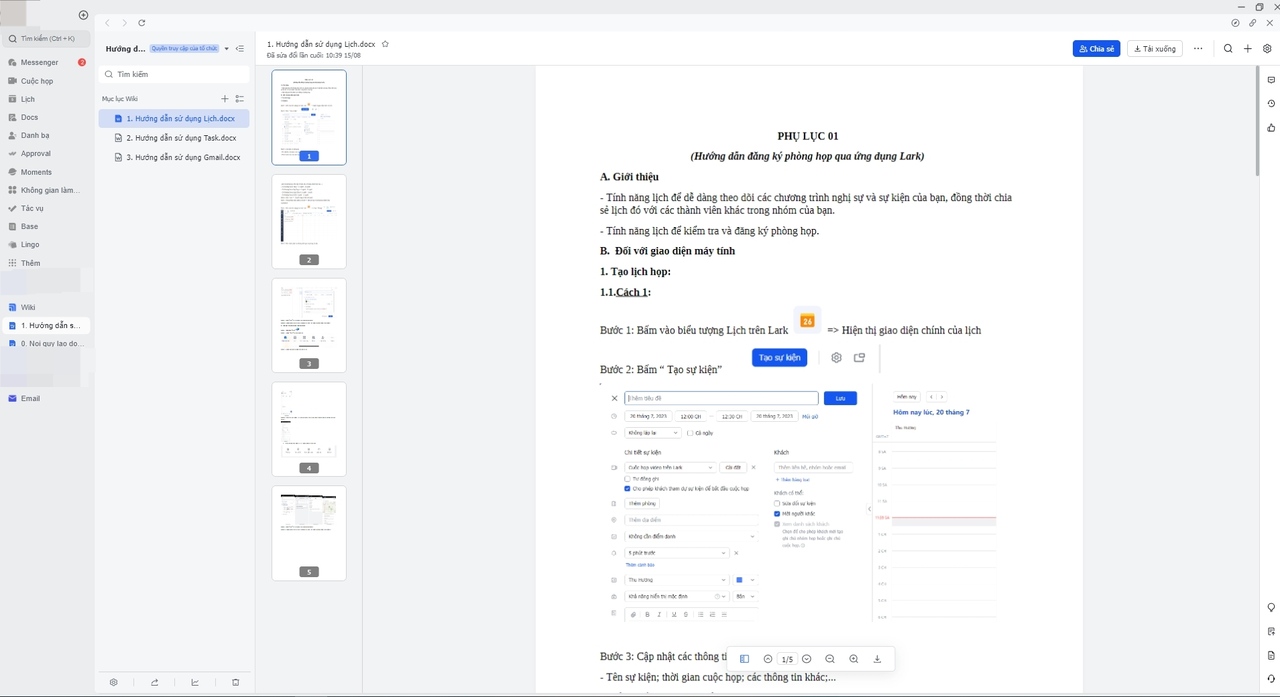The height and width of the screenshot is (697, 1280).
Task: Collapse the wiki sidebar panel
Action: (240, 49)
